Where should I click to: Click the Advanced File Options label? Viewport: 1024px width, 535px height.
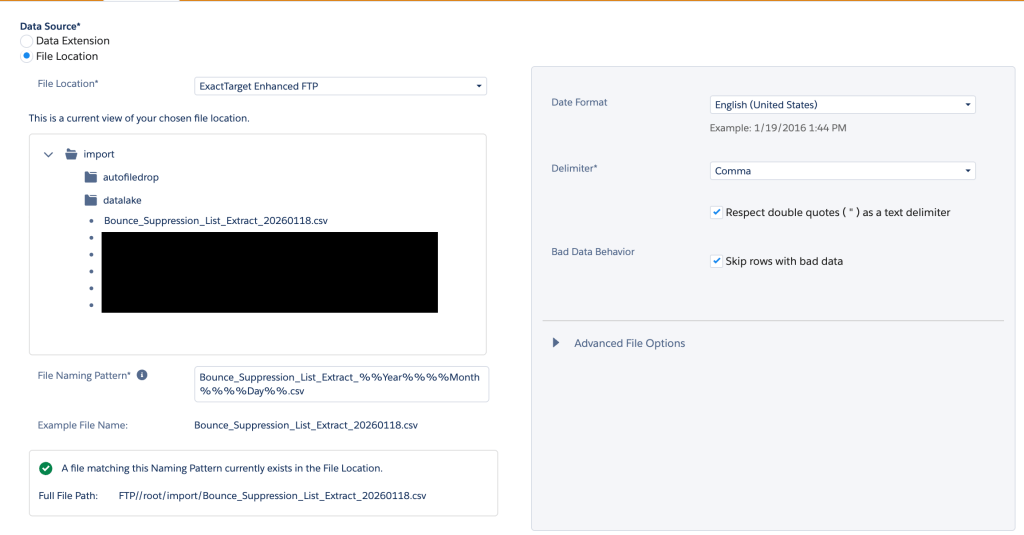[x=629, y=343]
